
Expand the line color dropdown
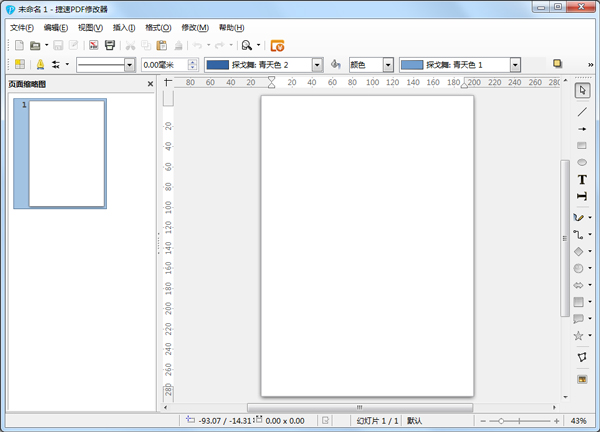(x=317, y=65)
